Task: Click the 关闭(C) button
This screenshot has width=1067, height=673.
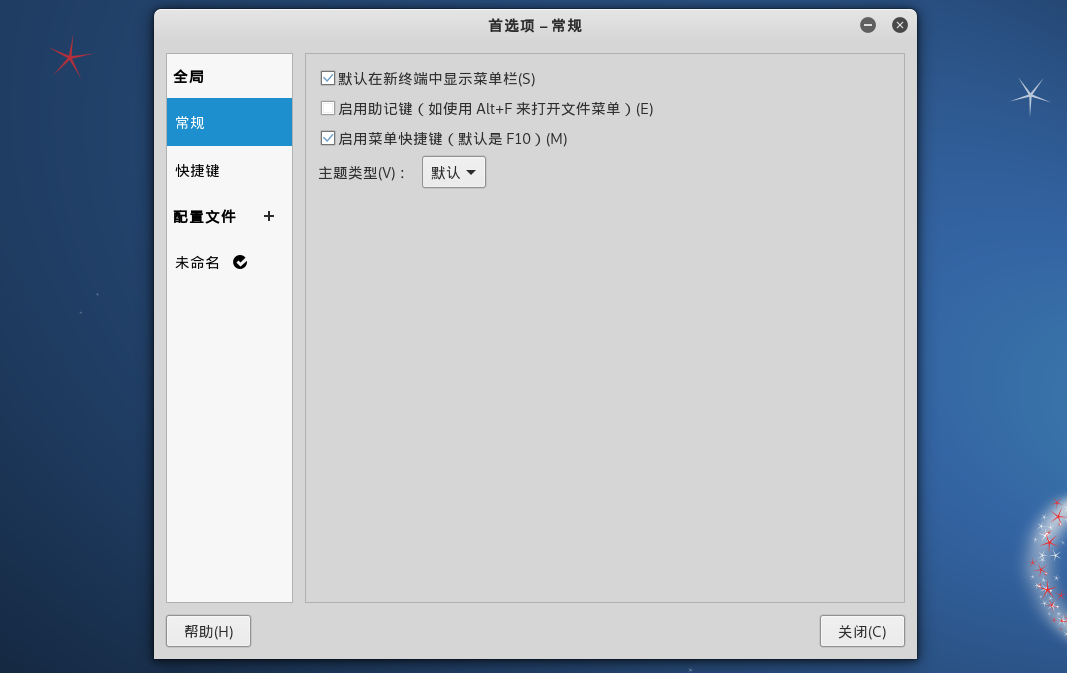Action: [x=862, y=631]
